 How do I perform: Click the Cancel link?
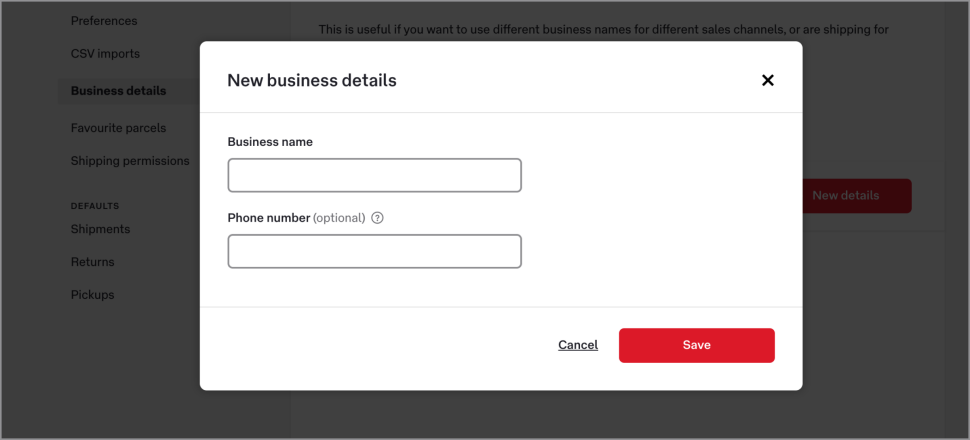578,345
